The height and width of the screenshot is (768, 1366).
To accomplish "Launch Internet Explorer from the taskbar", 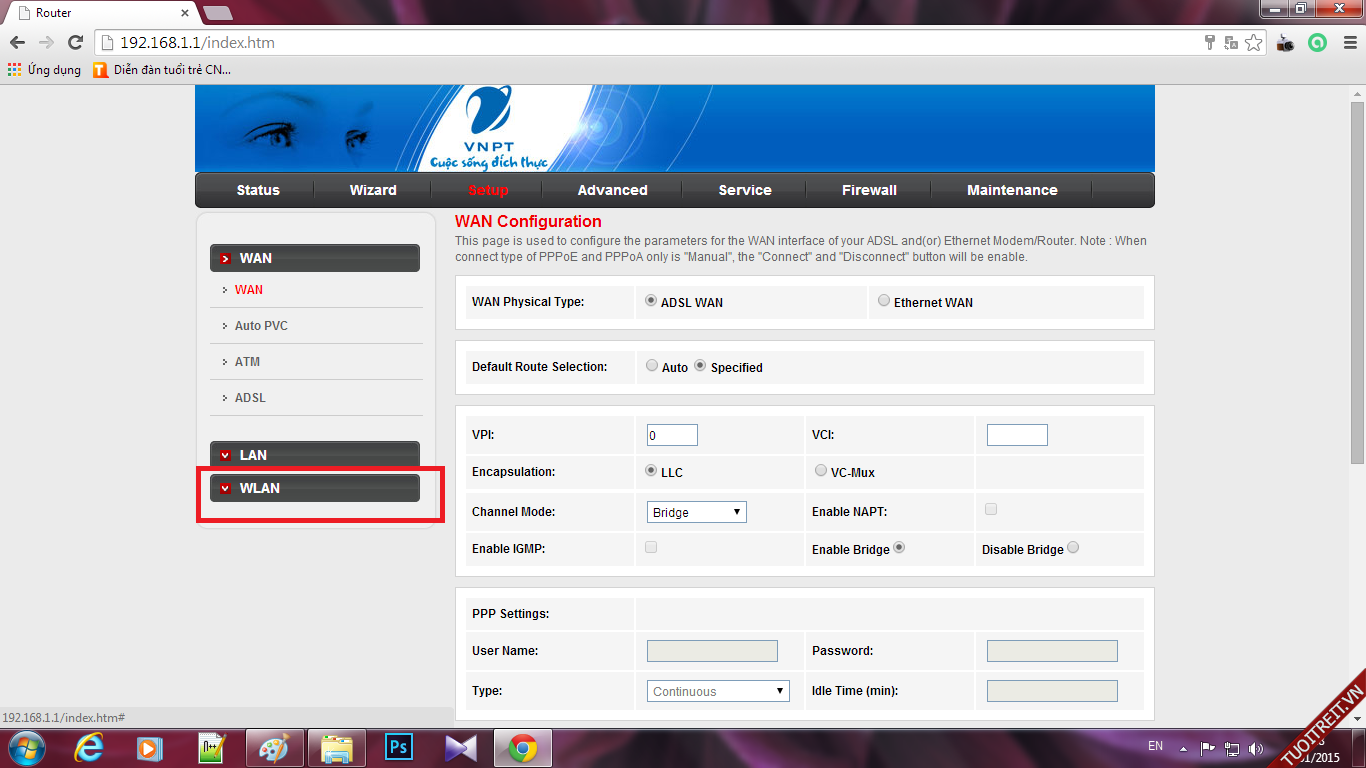I will click(90, 747).
